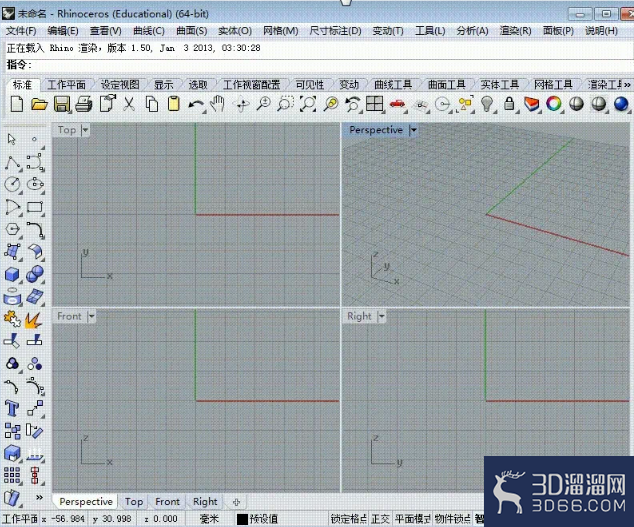Open the Right viewport dropdown arrow
The width and height of the screenshot is (634, 527).
(381, 316)
